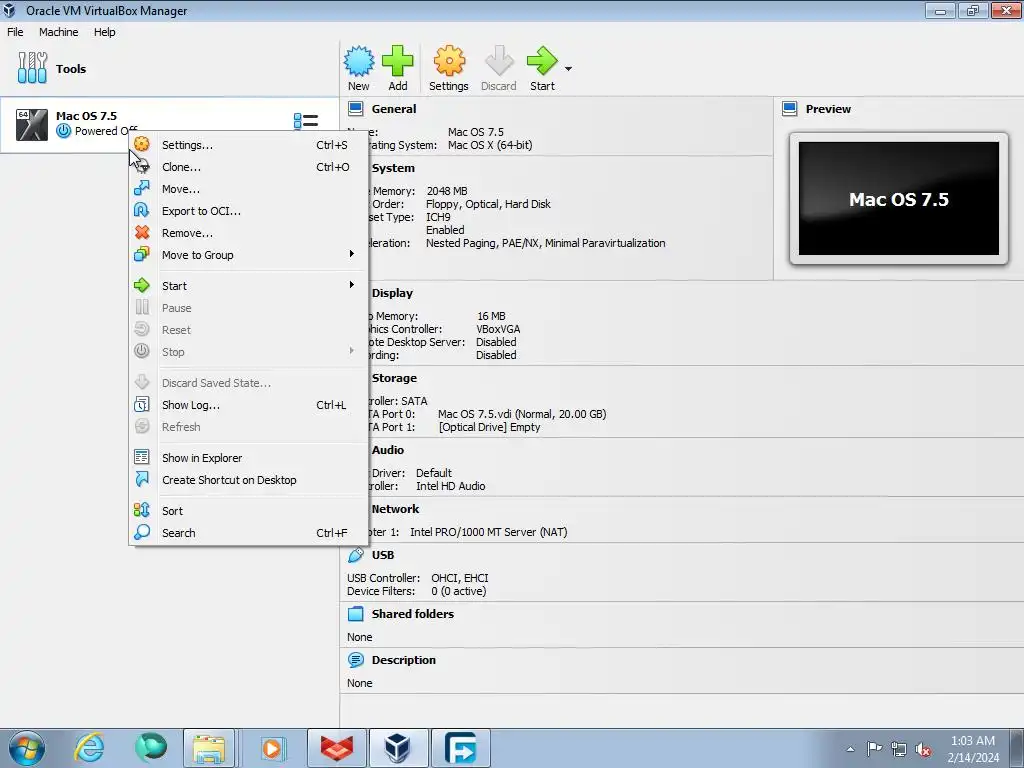Image resolution: width=1024 pixels, height=768 pixels.
Task: Open Windows Explorer folder taskbar icon
Action: [x=209, y=748]
